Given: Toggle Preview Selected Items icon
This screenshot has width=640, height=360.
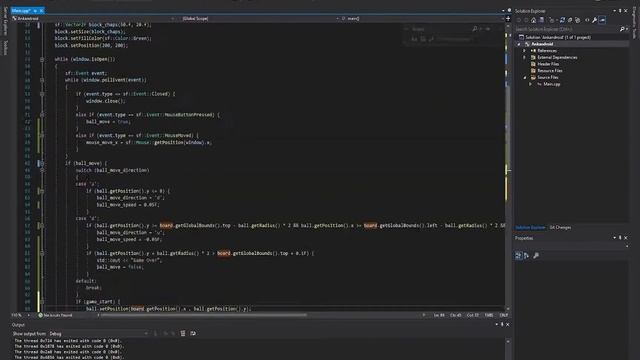Looking at the screenshot, I should point(602,20).
